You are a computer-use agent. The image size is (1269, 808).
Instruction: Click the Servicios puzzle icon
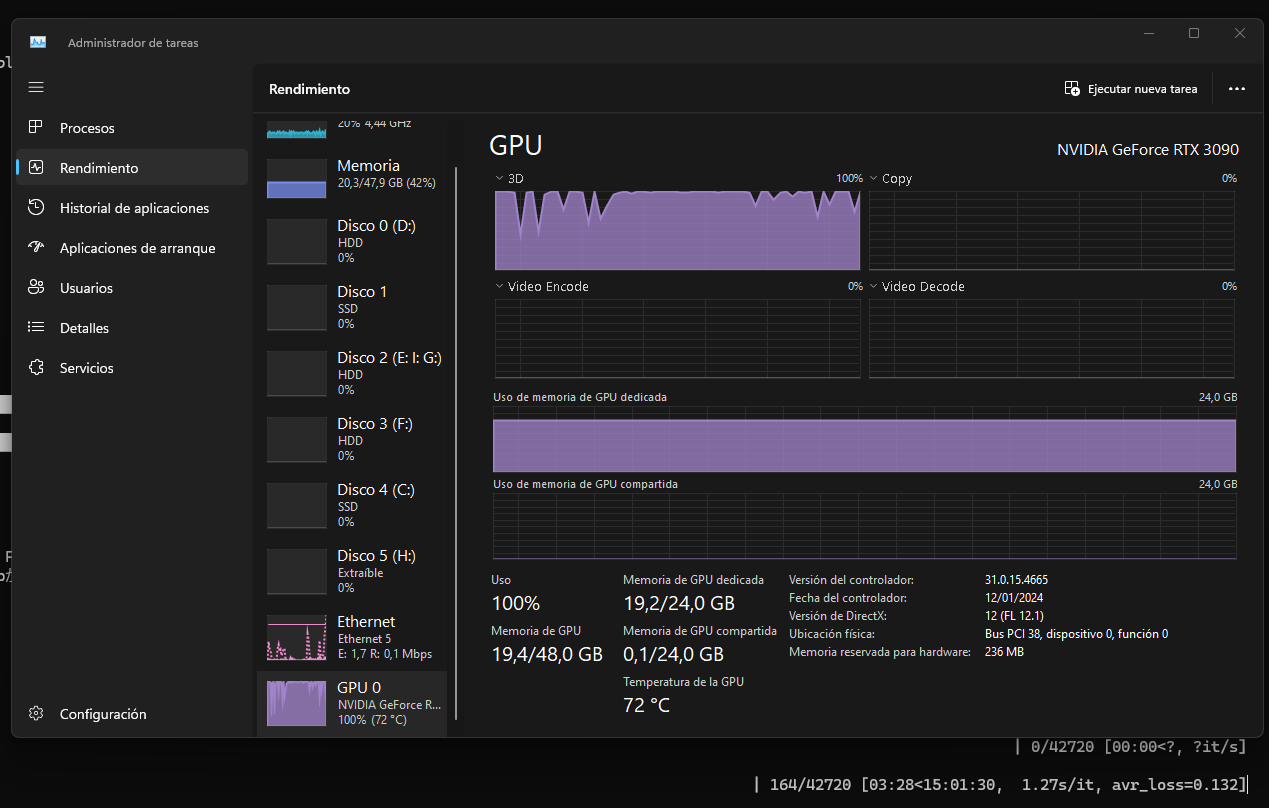[36, 368]
